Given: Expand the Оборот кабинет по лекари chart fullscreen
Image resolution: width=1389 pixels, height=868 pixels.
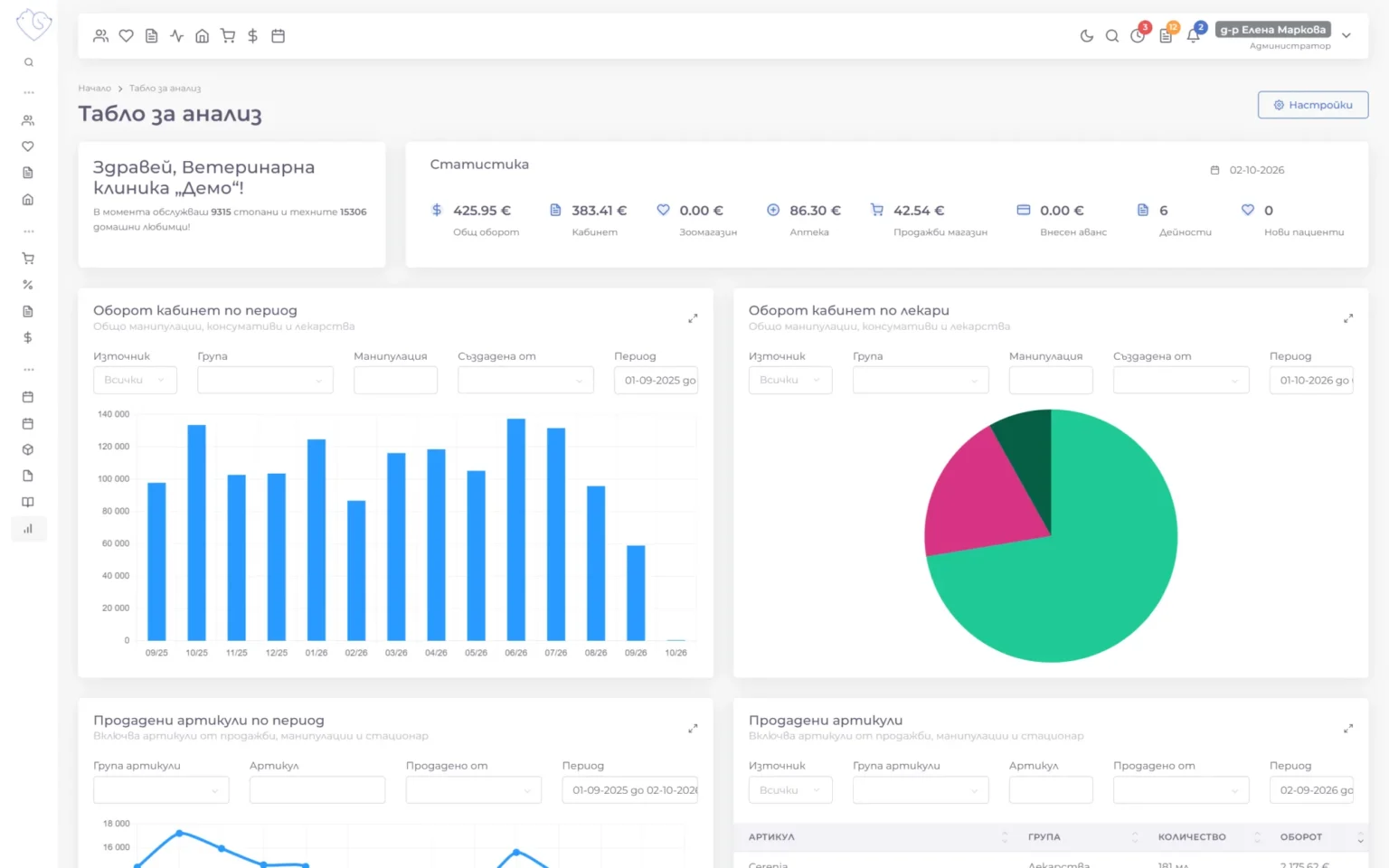Looking at the screenshot, I should pyautogui.click(x=1348, y=318).
